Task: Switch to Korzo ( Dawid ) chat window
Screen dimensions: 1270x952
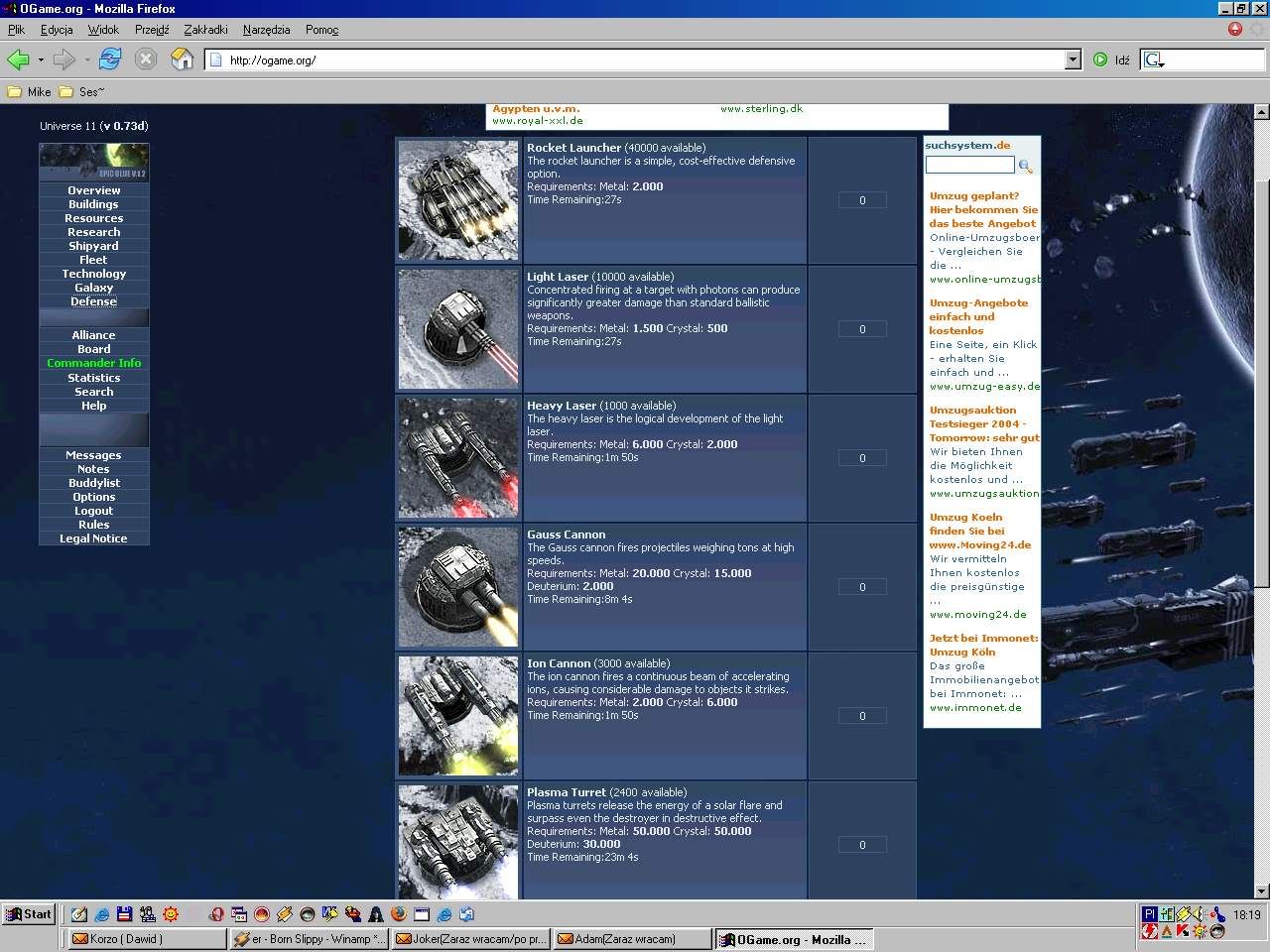Action: click(148, 938)
